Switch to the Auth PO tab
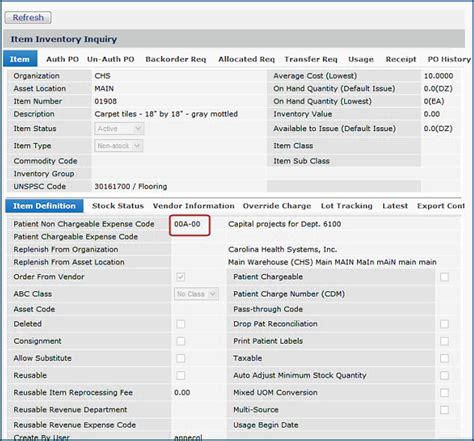This screenshot has height=441, width=474. pos(62,59)
